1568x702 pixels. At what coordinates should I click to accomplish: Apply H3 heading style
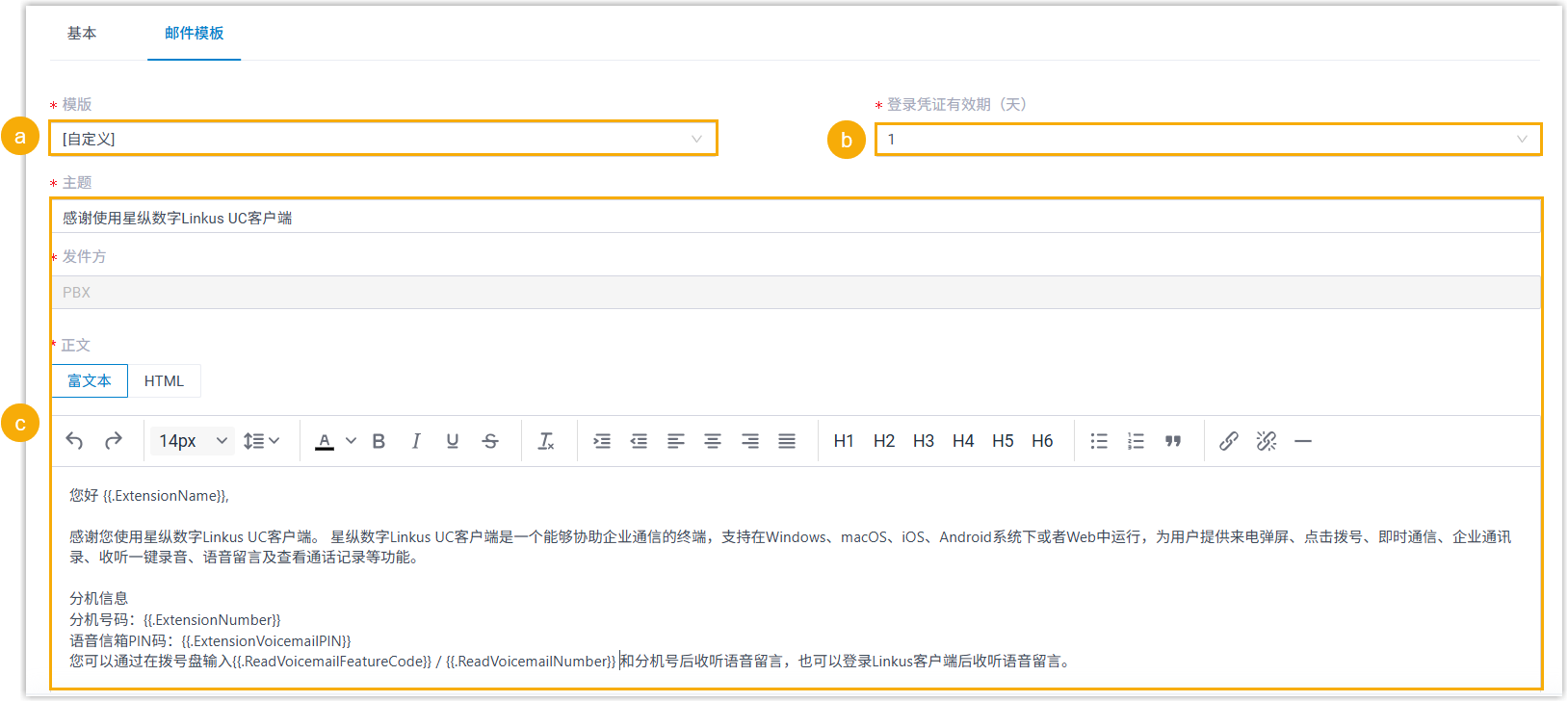[x=923, y=441]
